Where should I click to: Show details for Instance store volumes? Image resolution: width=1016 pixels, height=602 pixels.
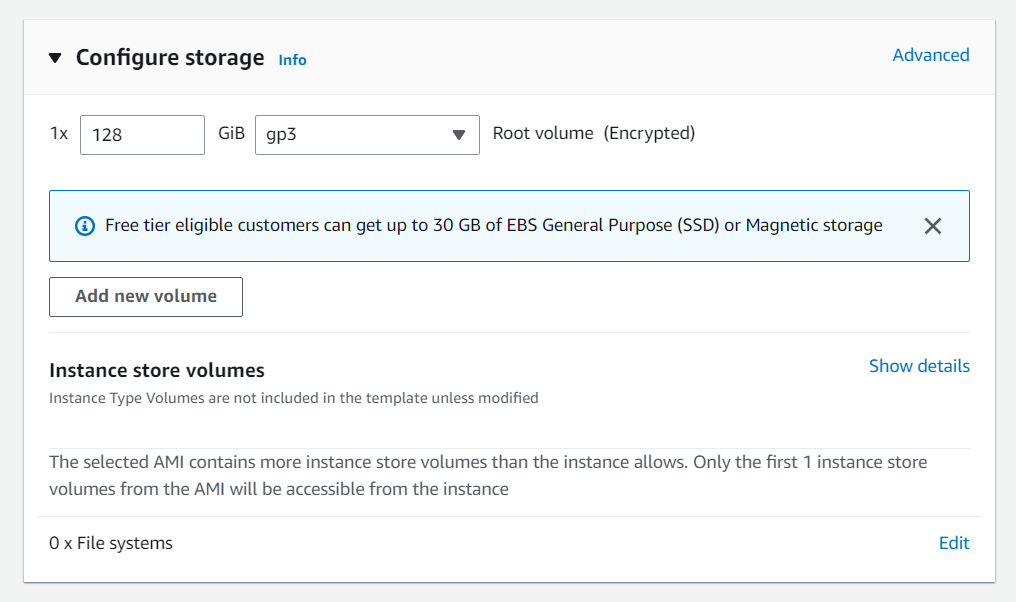[x=919, y=366]
